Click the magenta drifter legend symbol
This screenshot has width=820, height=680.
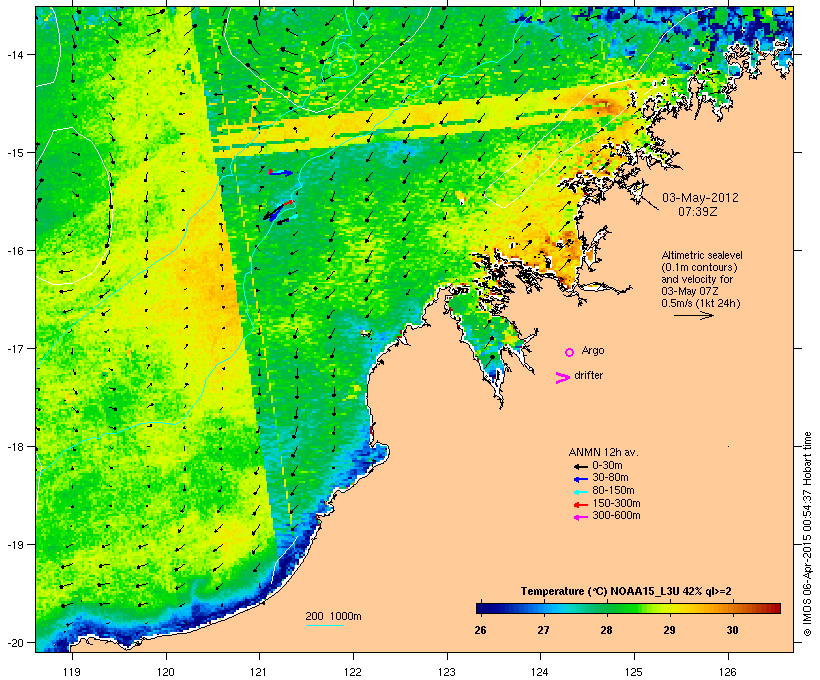point(562,378)
